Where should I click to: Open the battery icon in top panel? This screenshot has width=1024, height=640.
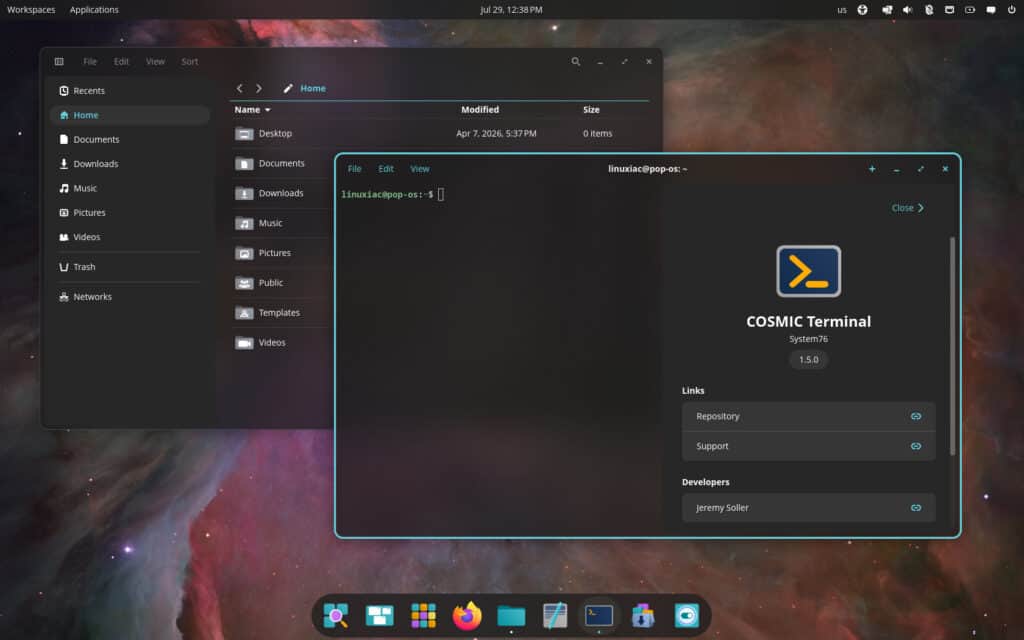coord(970,10)
